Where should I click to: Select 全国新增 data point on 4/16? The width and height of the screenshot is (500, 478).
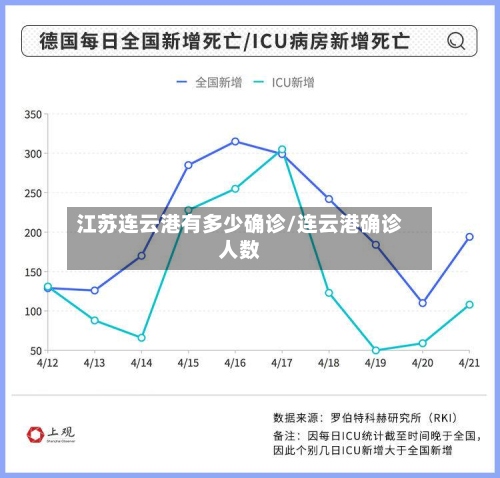[235, 142]
